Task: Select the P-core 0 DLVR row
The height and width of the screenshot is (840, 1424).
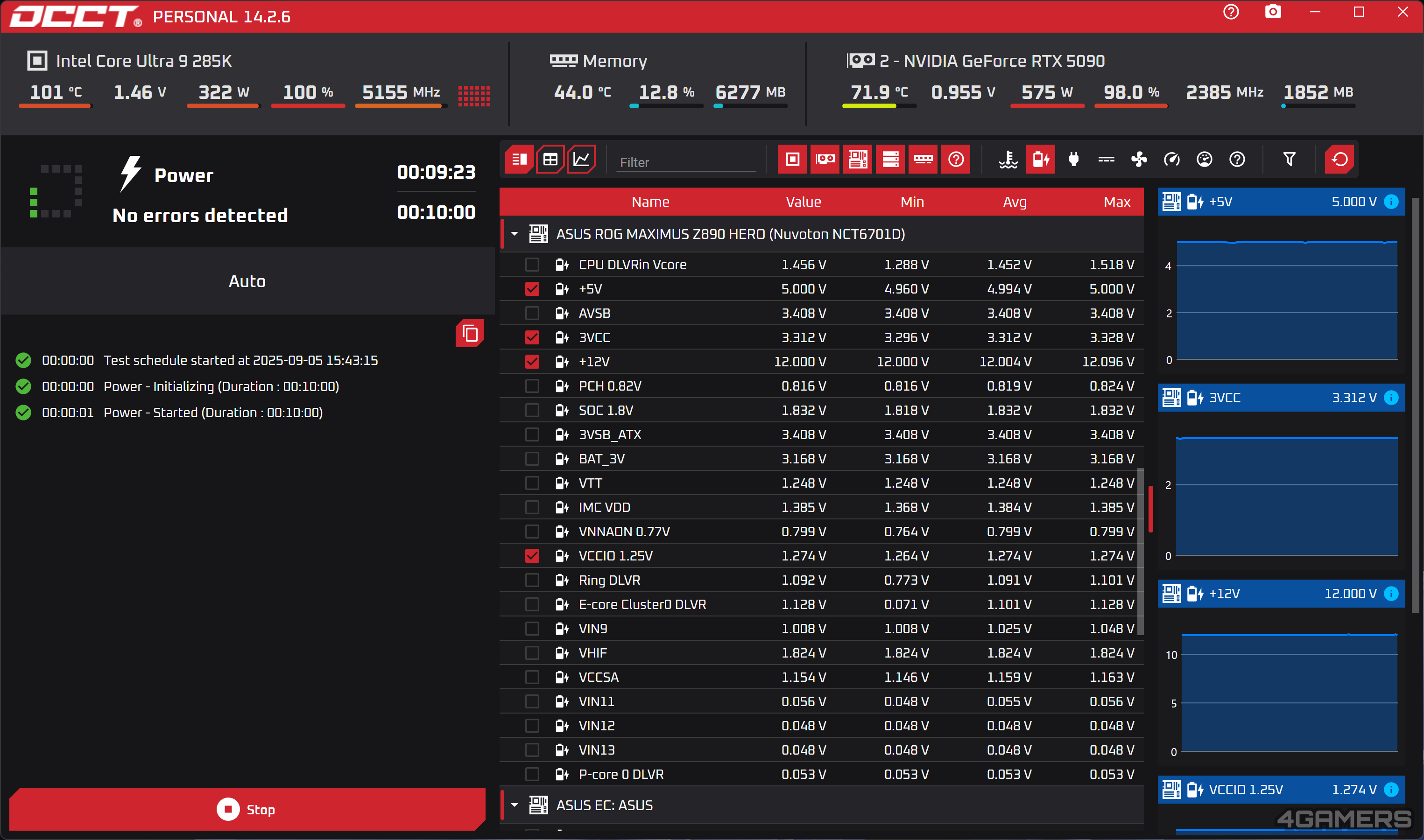Action: pos(822,774)
